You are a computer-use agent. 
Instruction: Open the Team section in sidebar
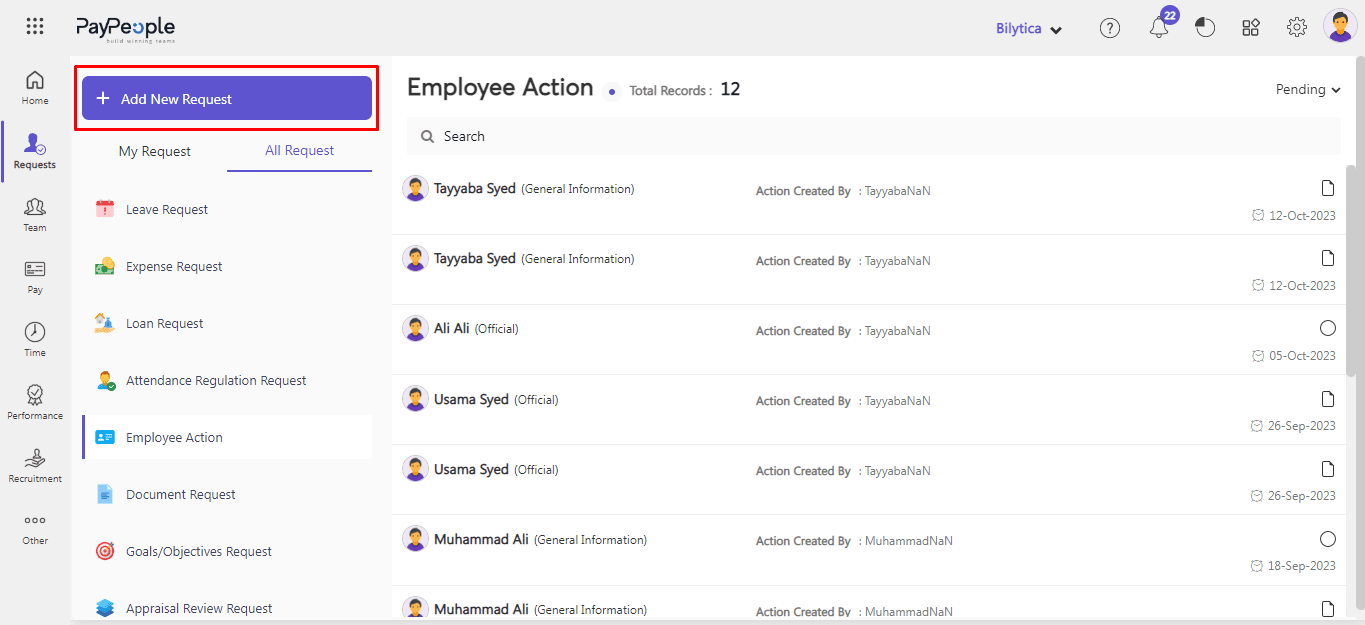coord(35,214)
